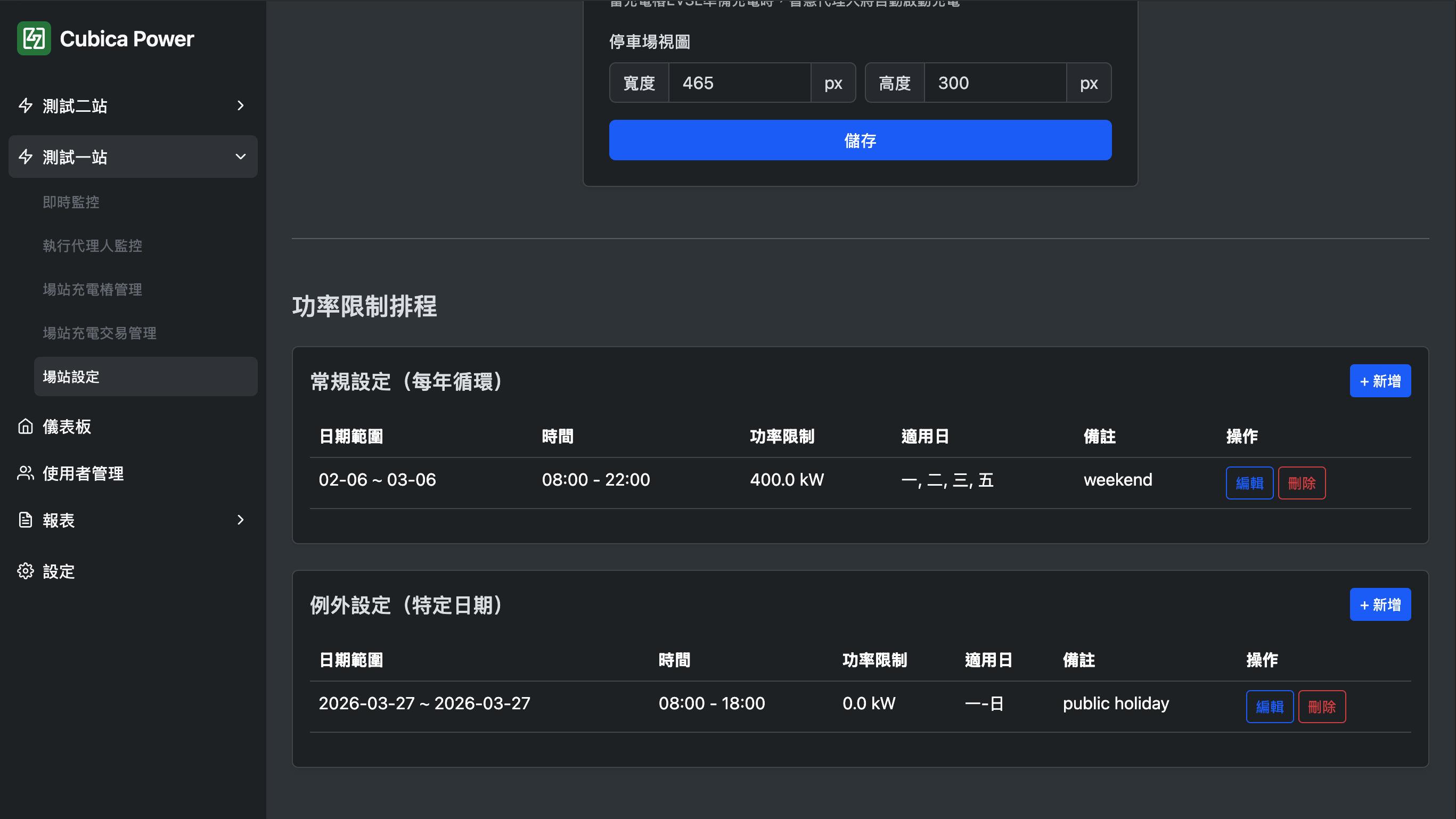The width and height of the screenshot is (1456, 819).
Task: Click the document icon for 報表
Action: pyautogui.click(x=26, y=519)
